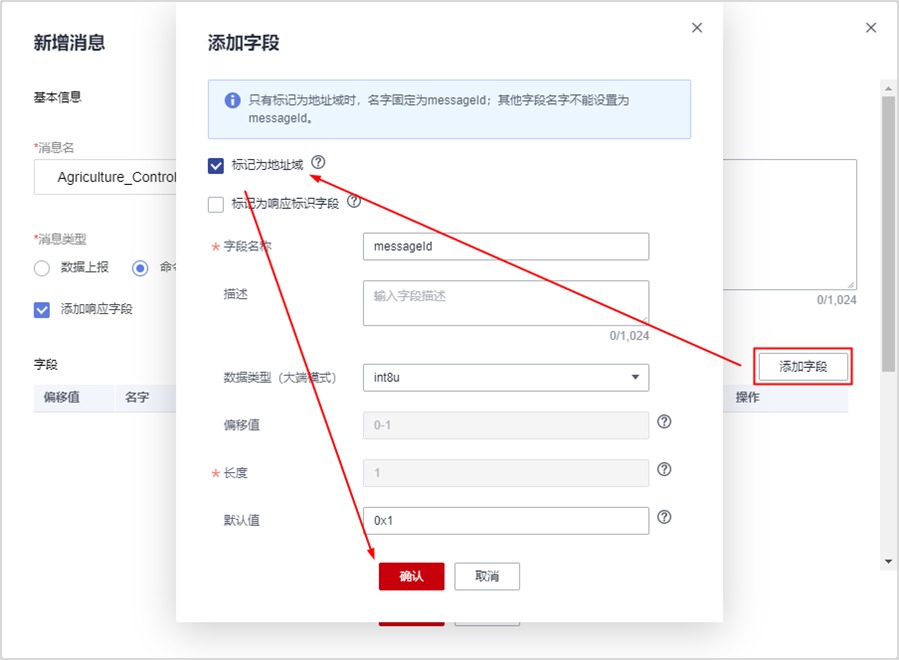Viewport: 899px width, 660px height.
Task: Close the 新增消息 panel with X
Action: click(x=871, y=28)
